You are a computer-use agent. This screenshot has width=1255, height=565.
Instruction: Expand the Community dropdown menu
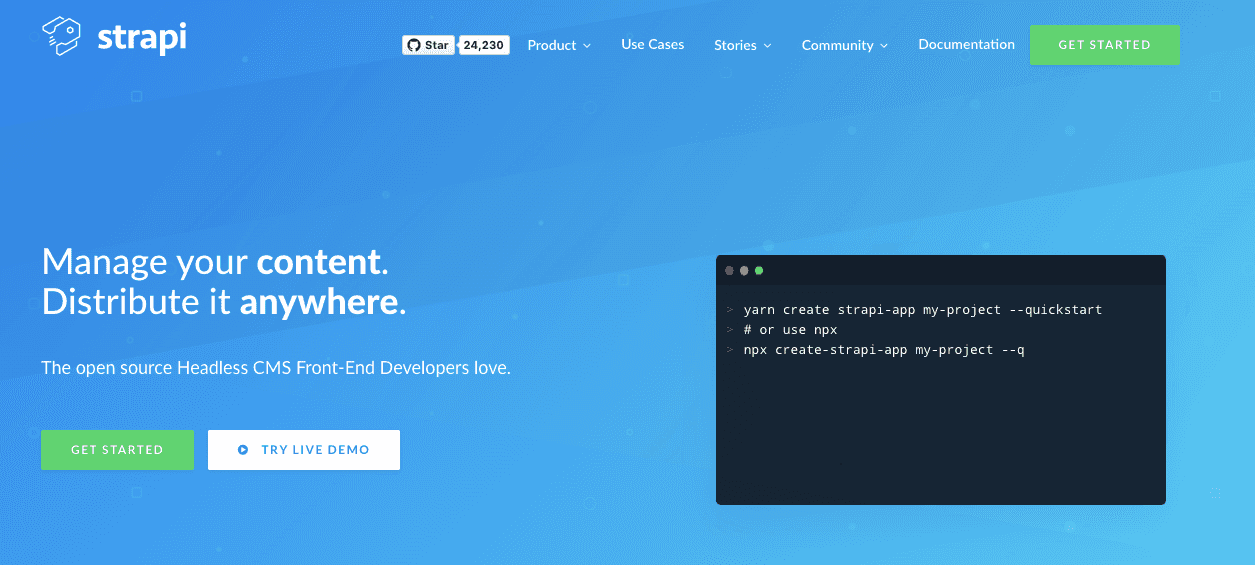pos(845,45)
